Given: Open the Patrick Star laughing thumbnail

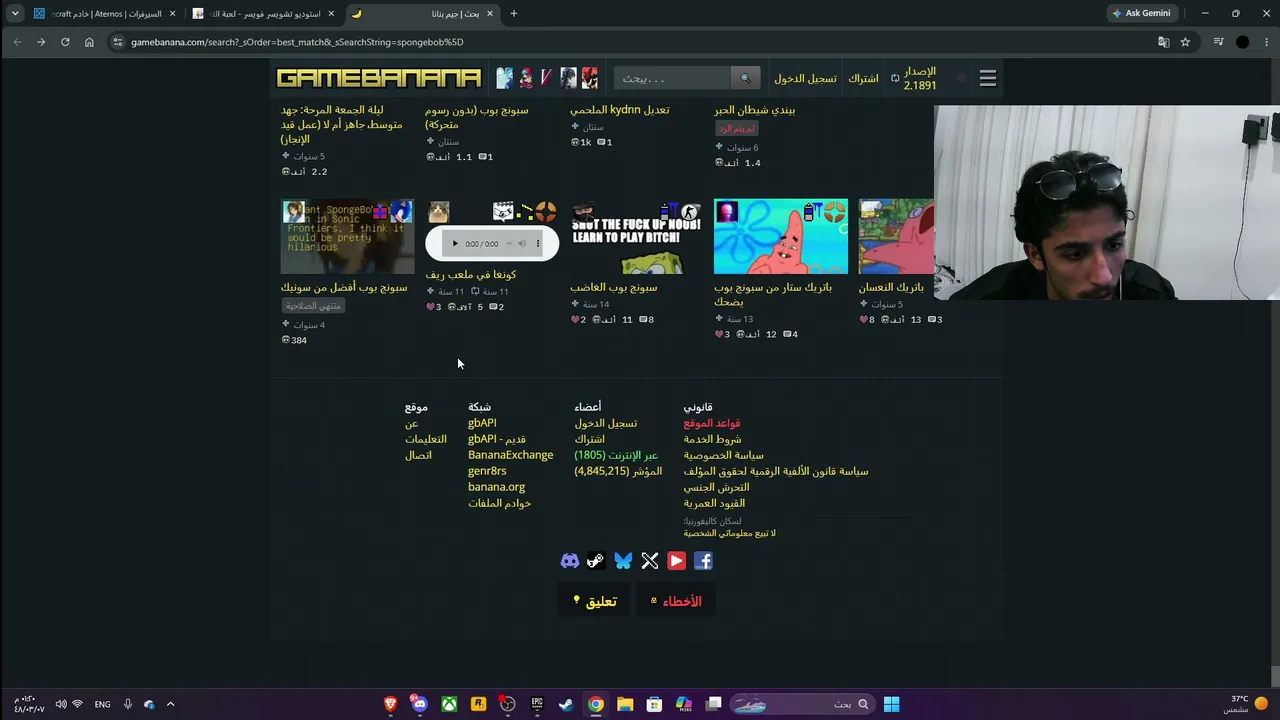Looking at the screenshot, I should coord(781,237).
